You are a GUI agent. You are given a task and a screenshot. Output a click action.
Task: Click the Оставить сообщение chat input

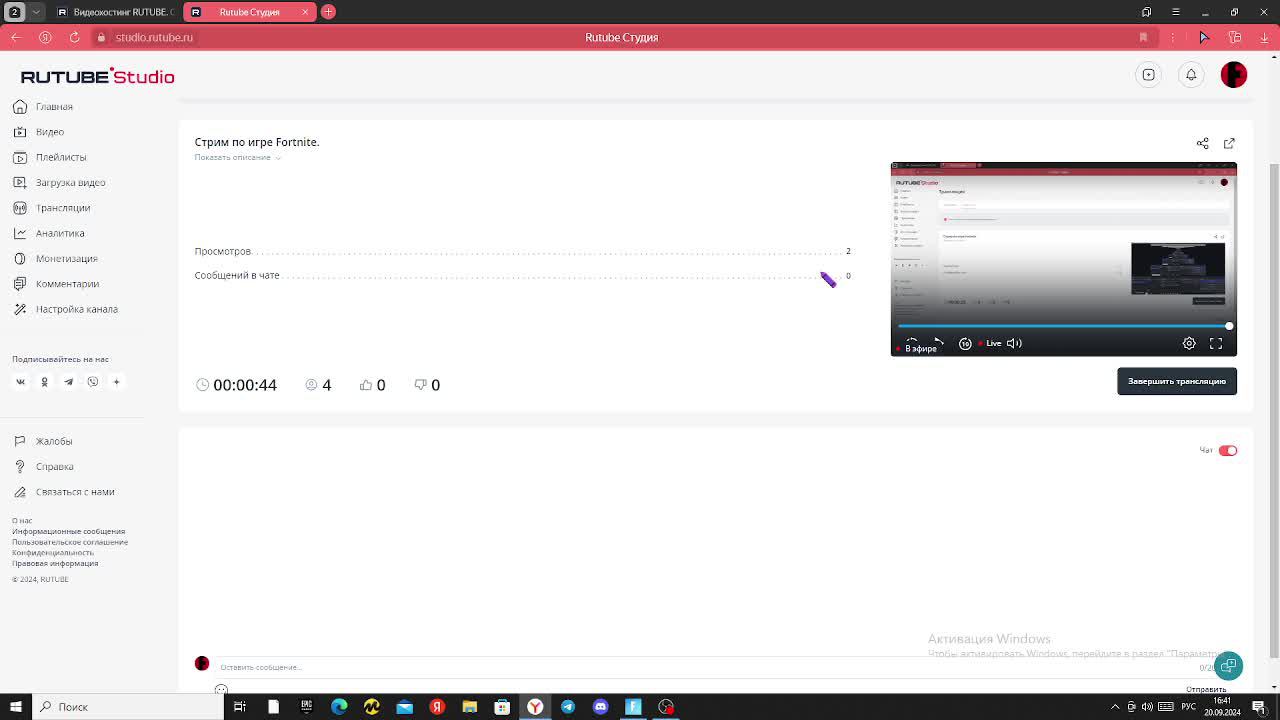pos(700,667)
